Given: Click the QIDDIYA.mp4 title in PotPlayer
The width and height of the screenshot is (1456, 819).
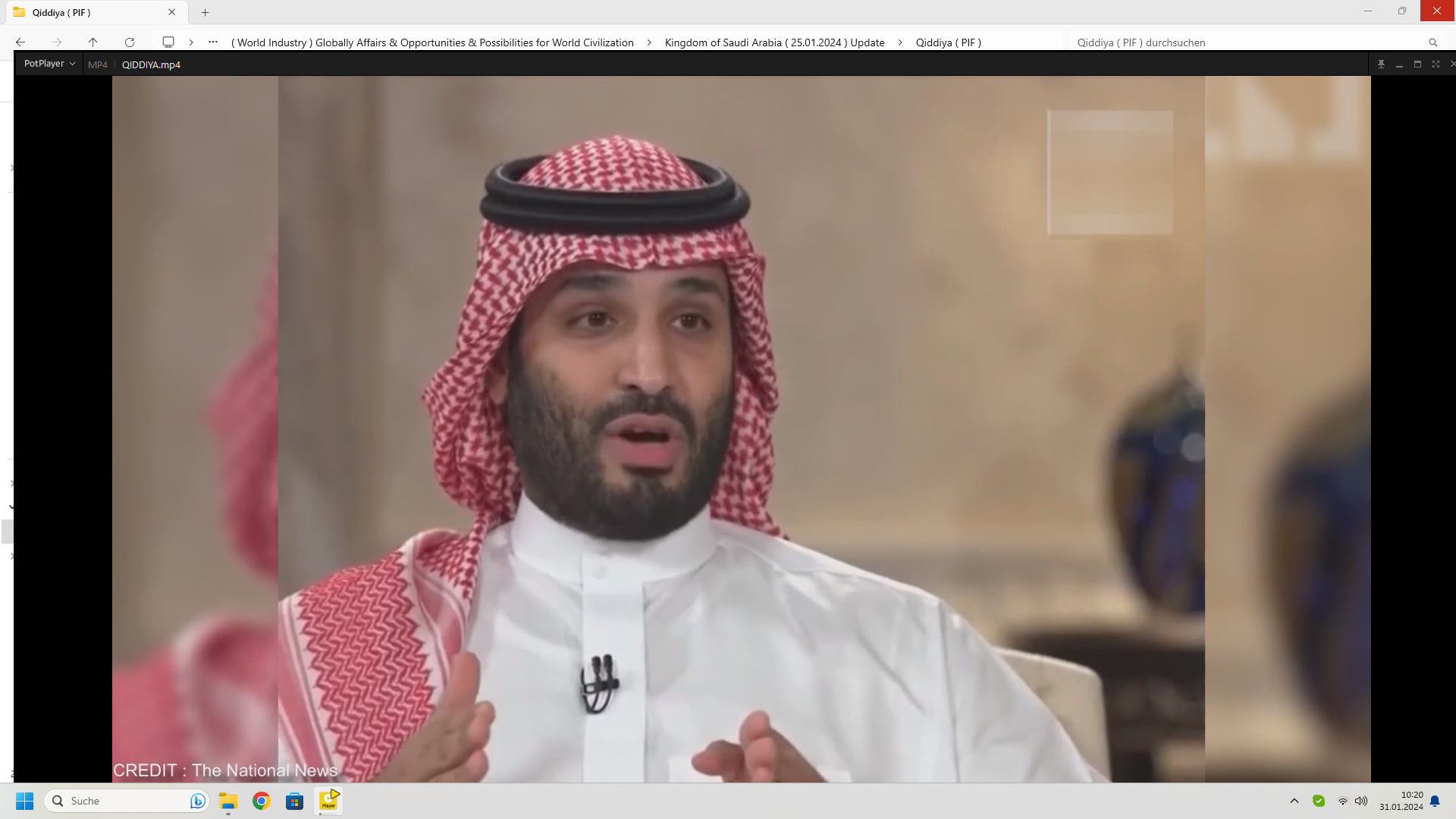Looking at the screenshot, I should pyautogui.click(x=151, y=64).
